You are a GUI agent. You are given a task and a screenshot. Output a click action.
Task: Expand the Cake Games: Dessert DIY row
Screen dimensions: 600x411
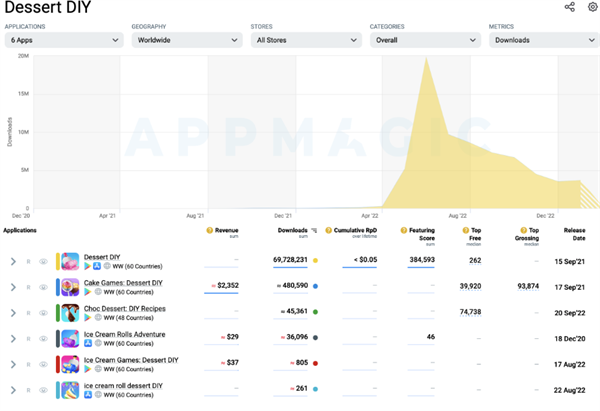tap(13, 287)
